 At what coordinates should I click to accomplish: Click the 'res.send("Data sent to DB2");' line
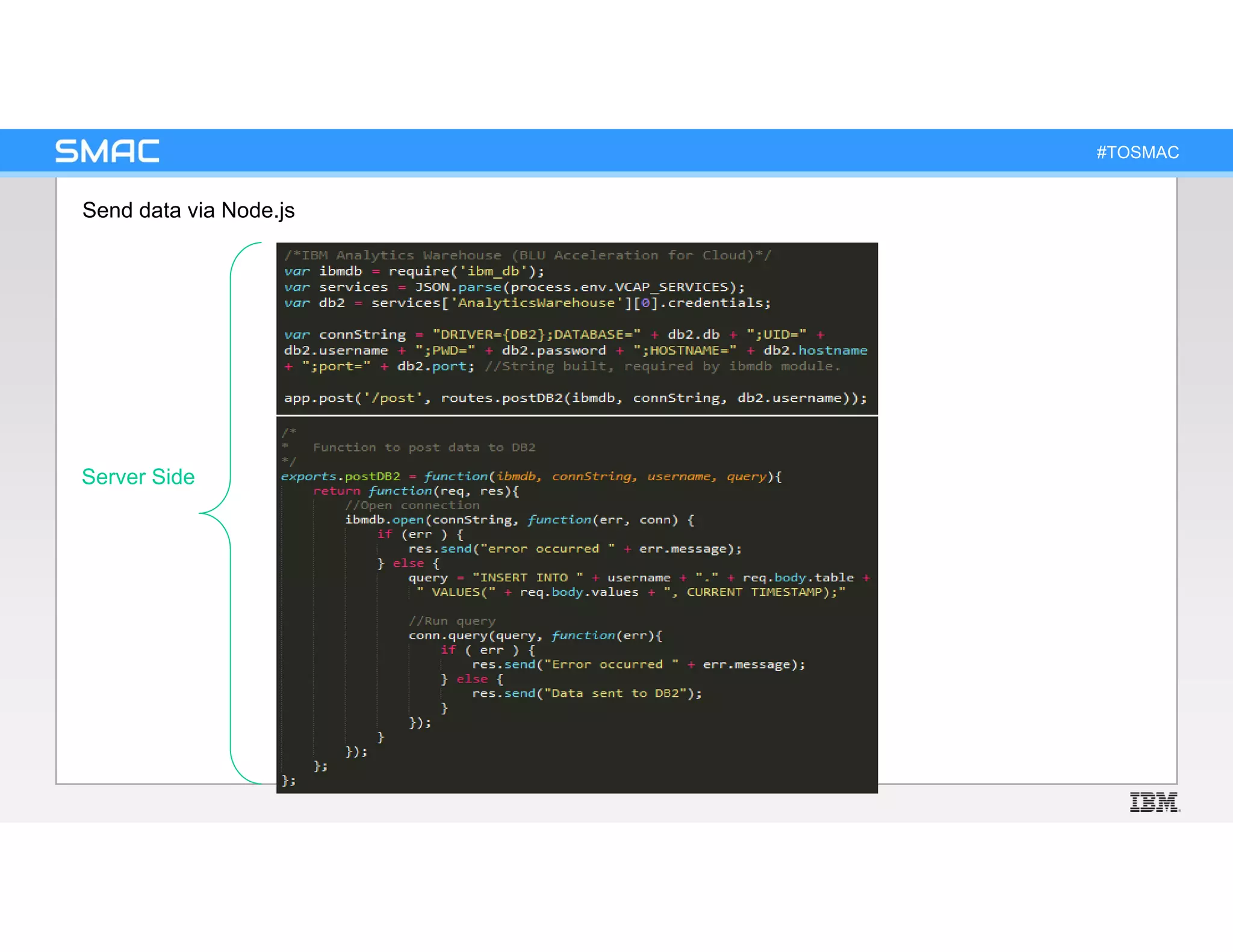587,693
